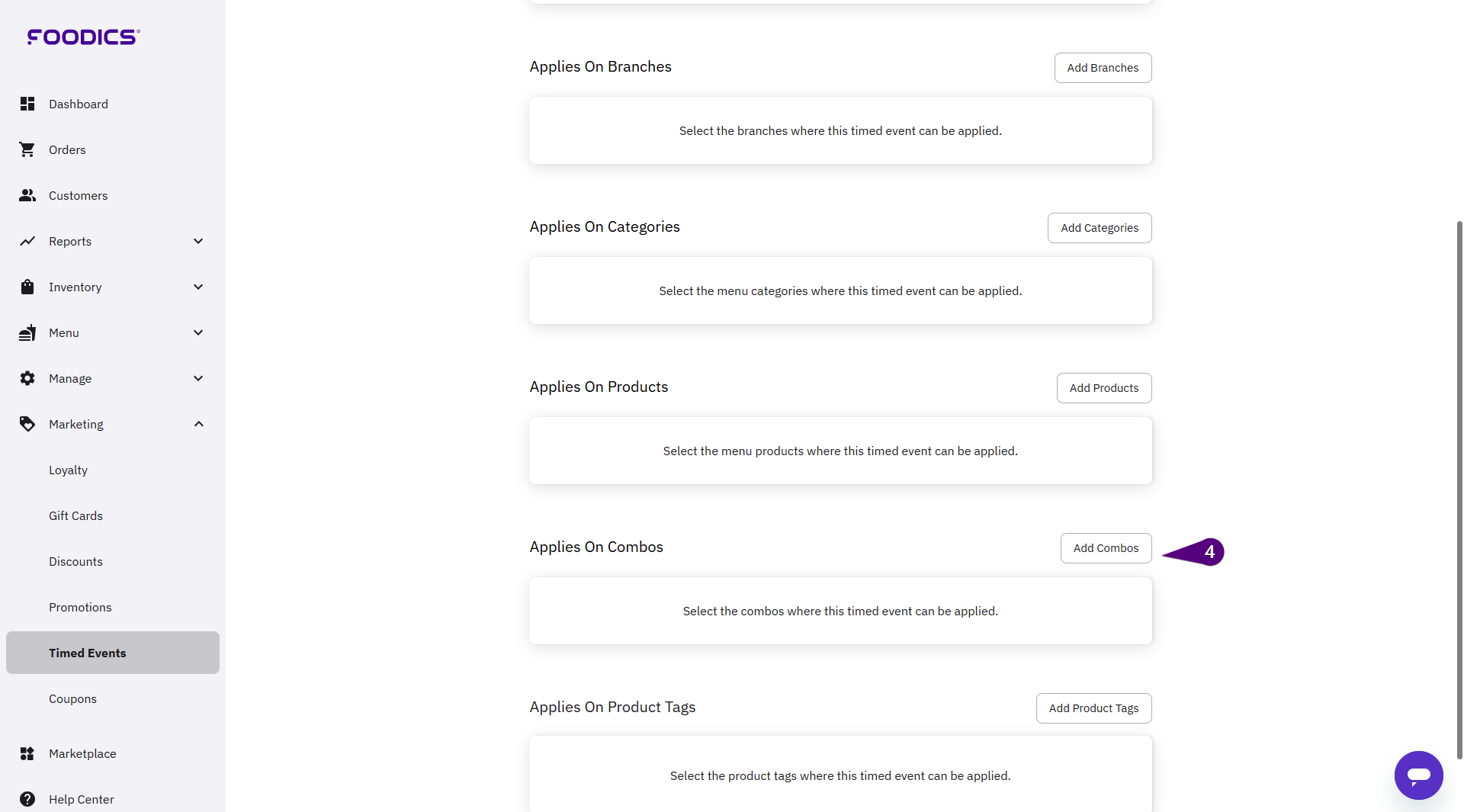
Task: Expand the Menu section chevron
Action: pos(198,332)
